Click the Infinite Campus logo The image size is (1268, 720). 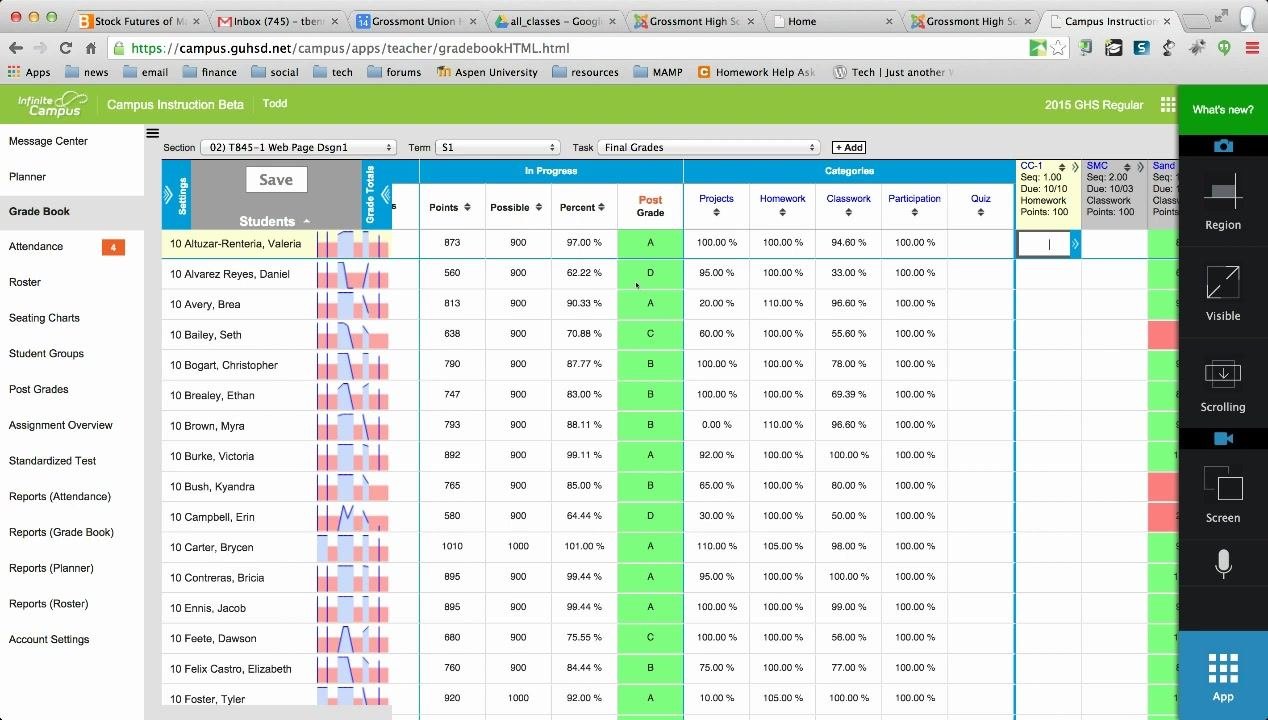pos(53,104)
